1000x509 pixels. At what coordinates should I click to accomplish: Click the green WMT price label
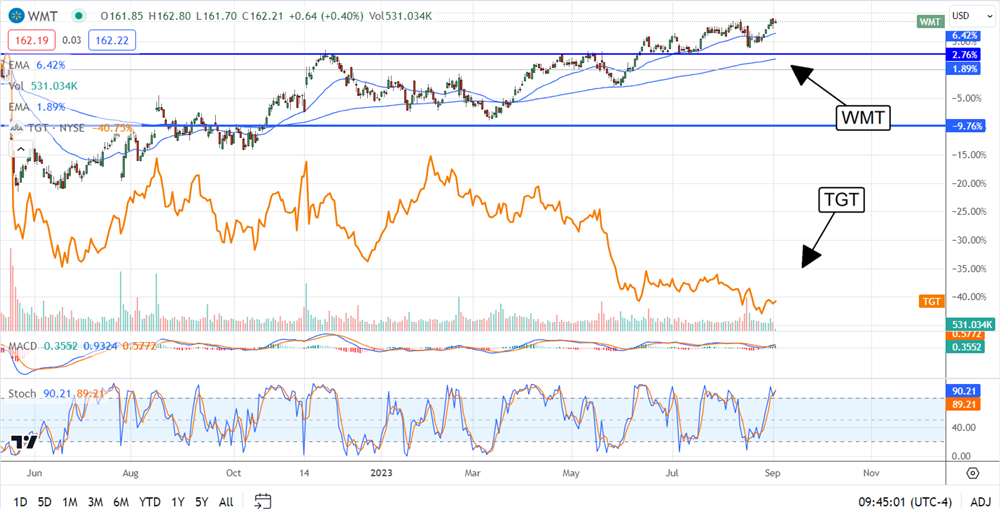(x=931, y=21)
